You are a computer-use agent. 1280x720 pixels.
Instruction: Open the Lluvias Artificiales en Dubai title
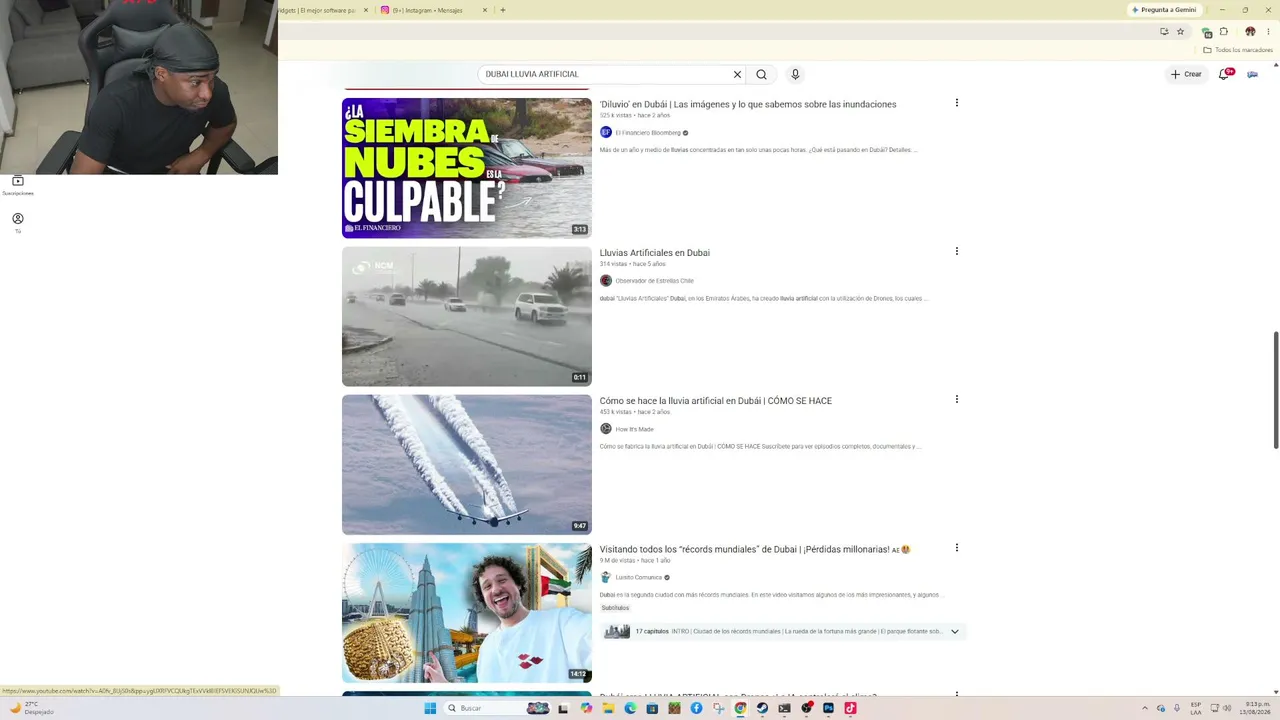(655, 253)
